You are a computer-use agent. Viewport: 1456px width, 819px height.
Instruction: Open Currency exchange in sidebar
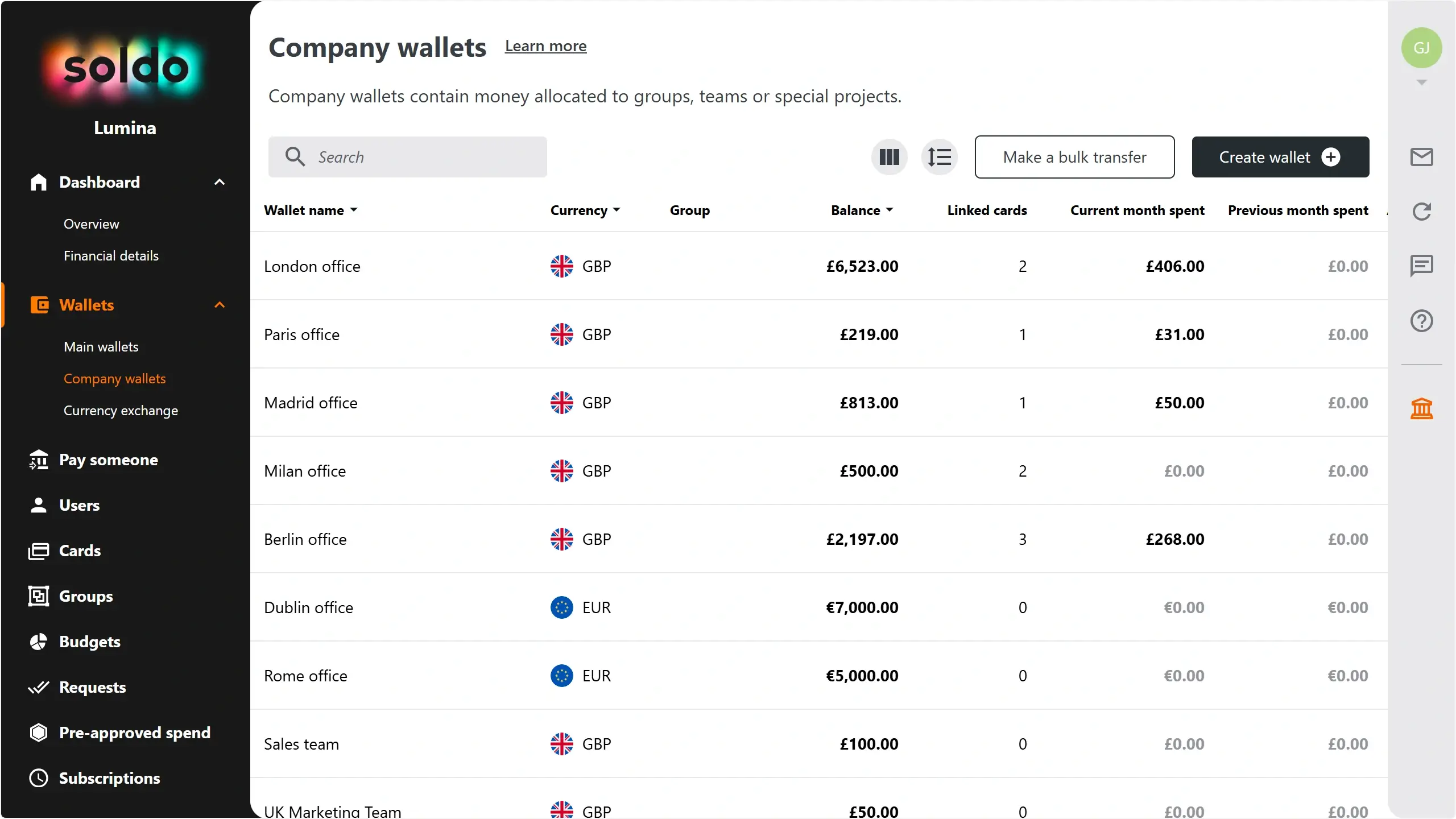(121, 411)
